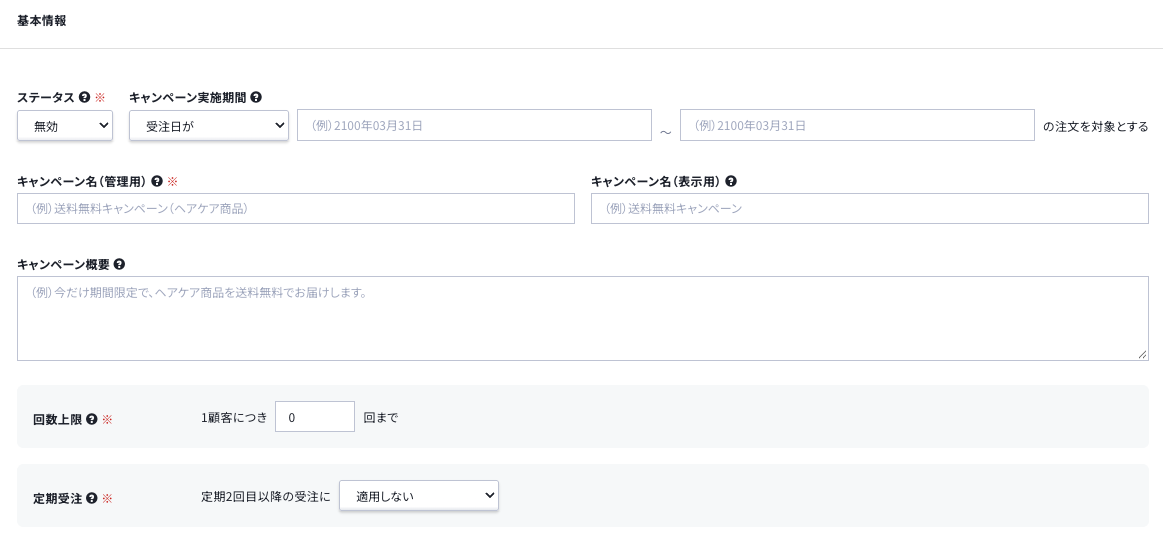
Task: Click the 定期2回目以降の受注に label
Action: (x=266, y=497)
